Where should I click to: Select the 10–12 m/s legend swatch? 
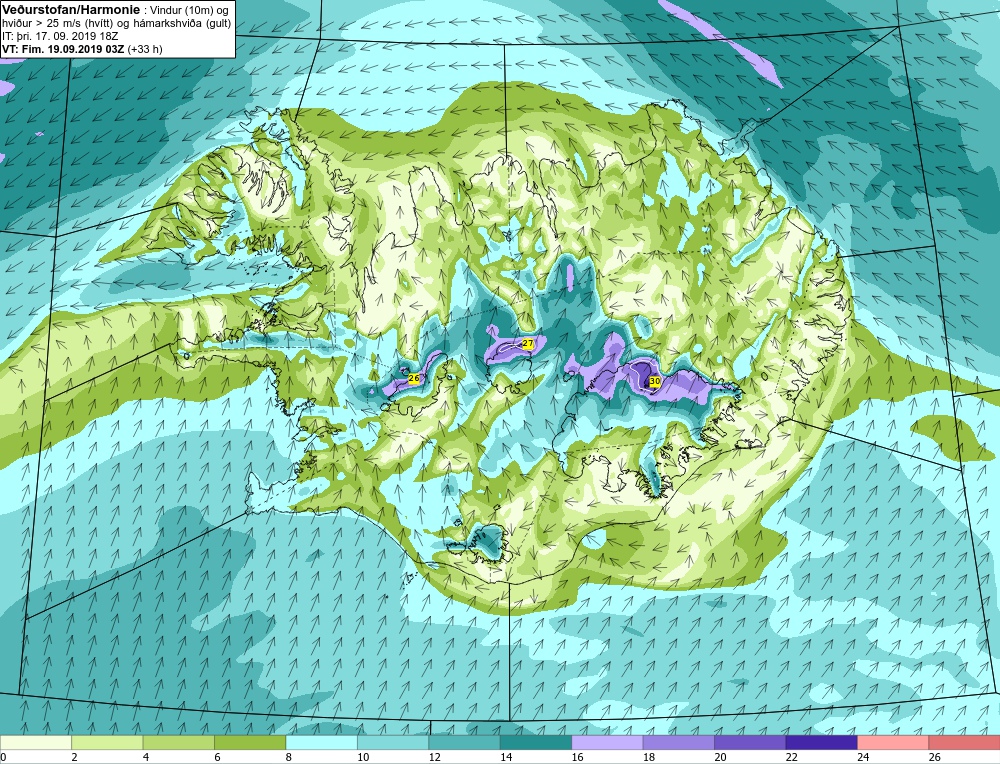click(393, 742)
